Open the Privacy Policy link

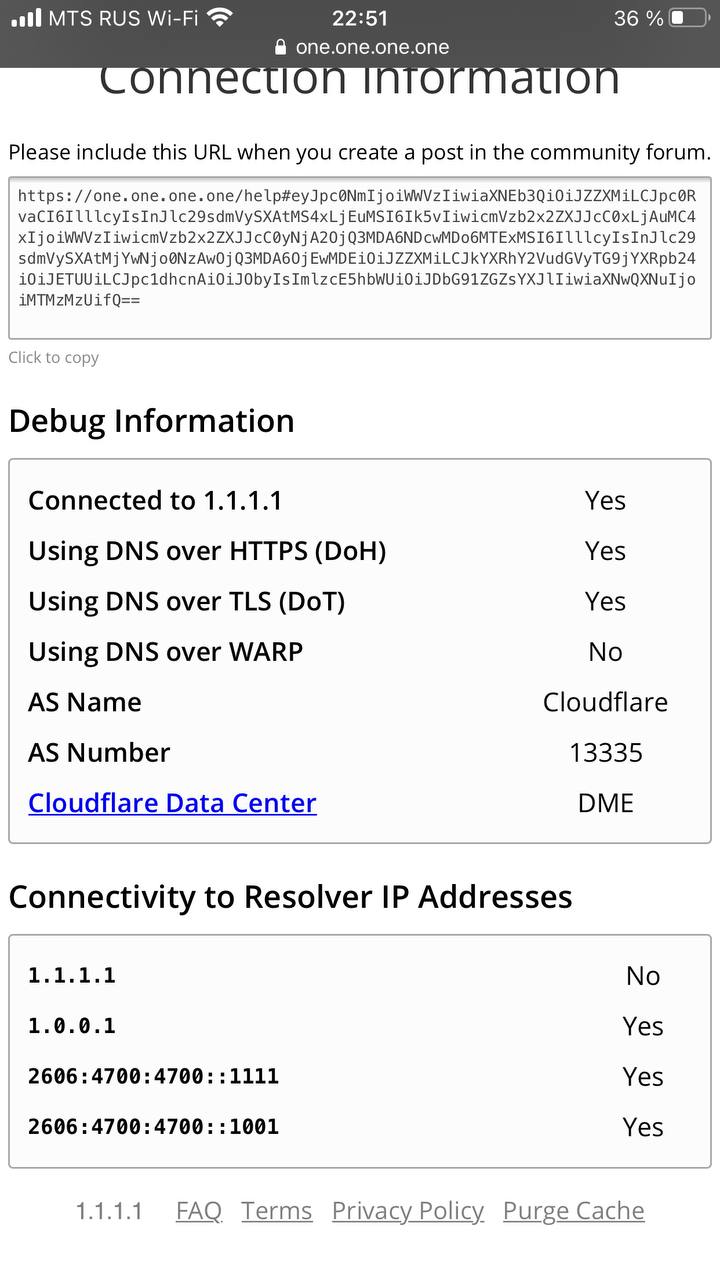pyautogui.click(x=408, y=1211)
